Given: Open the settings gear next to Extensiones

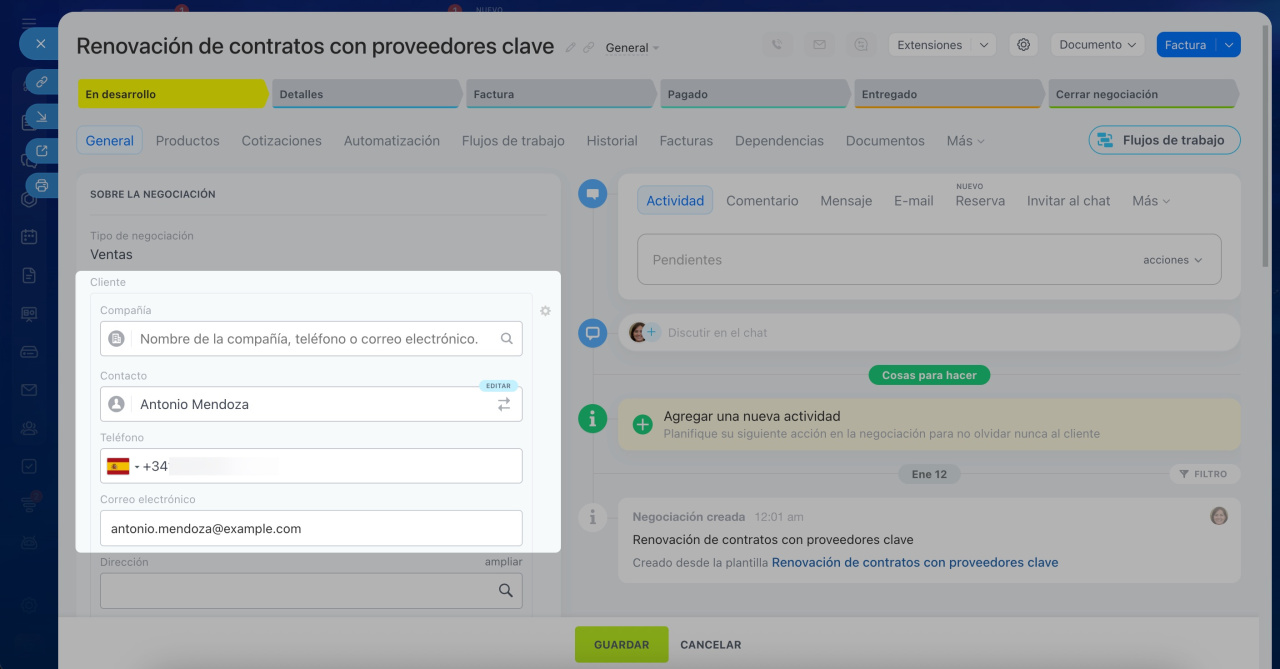Looking at the screenshot, I should [1022, 45].
